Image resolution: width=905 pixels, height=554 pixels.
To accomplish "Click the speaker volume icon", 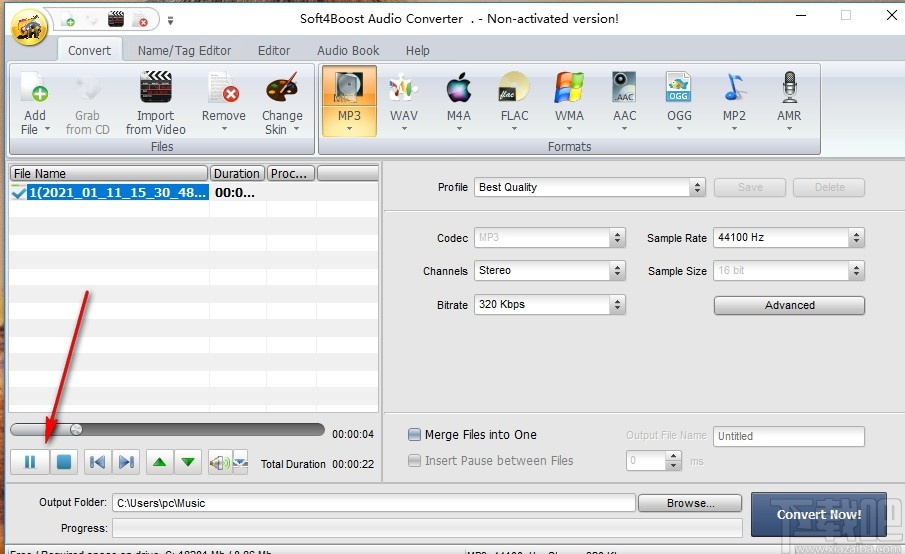I will (220, 462).
